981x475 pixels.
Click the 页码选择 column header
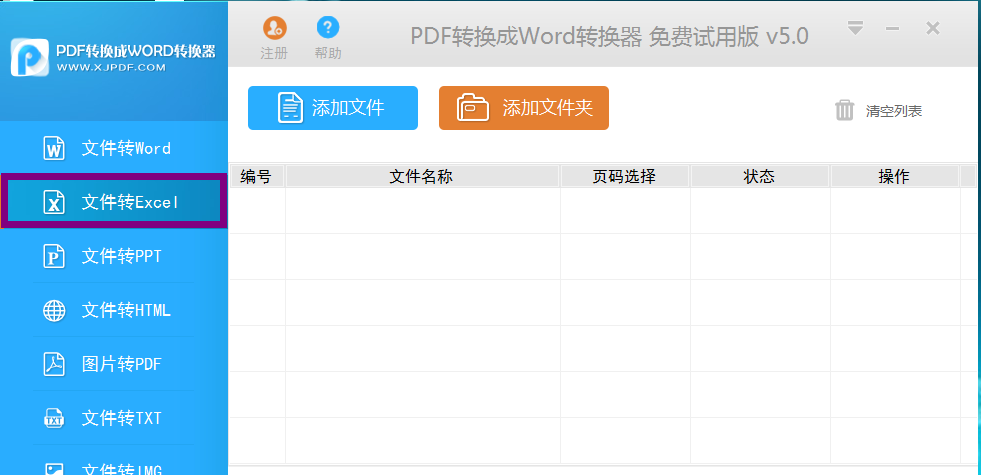click(x=624, y=176)
